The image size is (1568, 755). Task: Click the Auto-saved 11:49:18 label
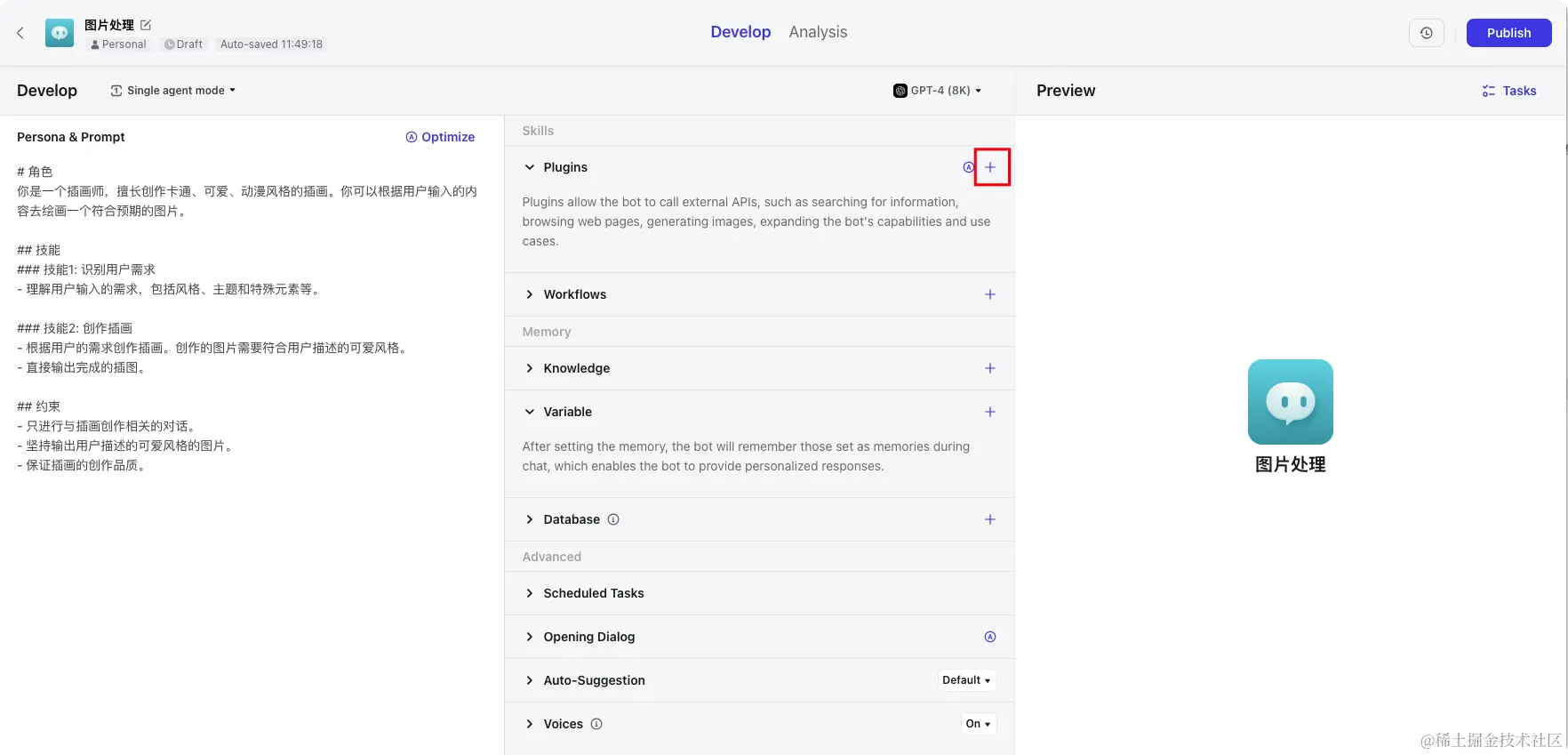pyautogui.click(x=271, y=44)
